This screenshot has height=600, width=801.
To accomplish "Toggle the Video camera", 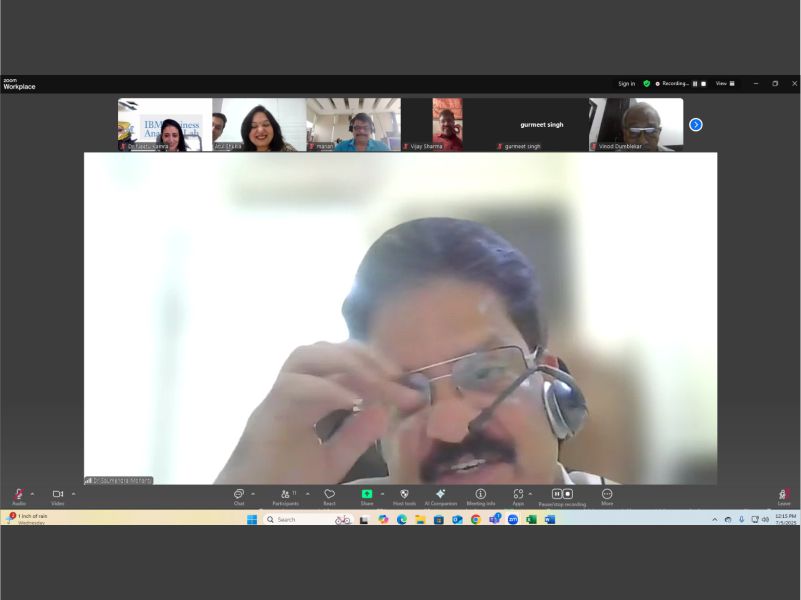I will coord(58,495).
